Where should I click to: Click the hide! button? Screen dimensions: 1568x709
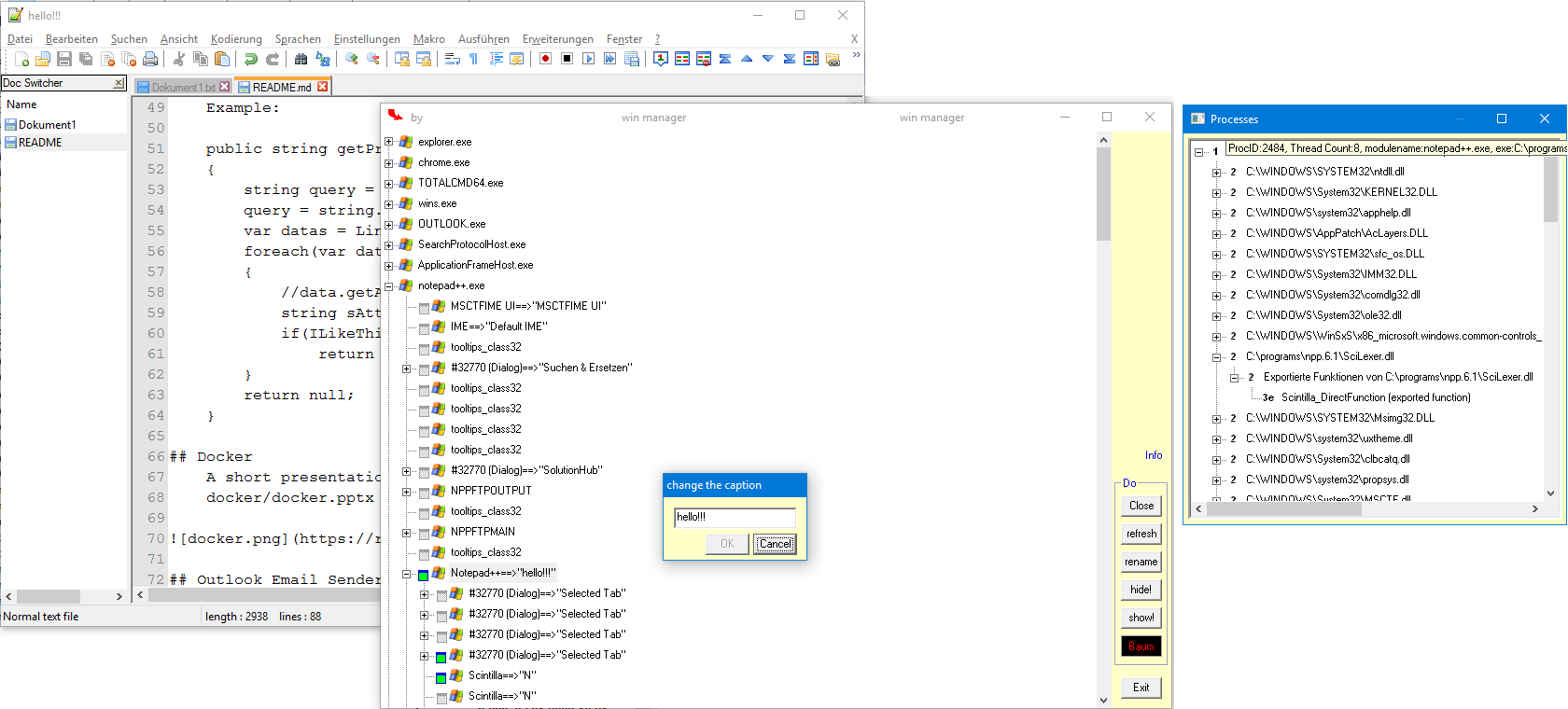coord(1141,590)
